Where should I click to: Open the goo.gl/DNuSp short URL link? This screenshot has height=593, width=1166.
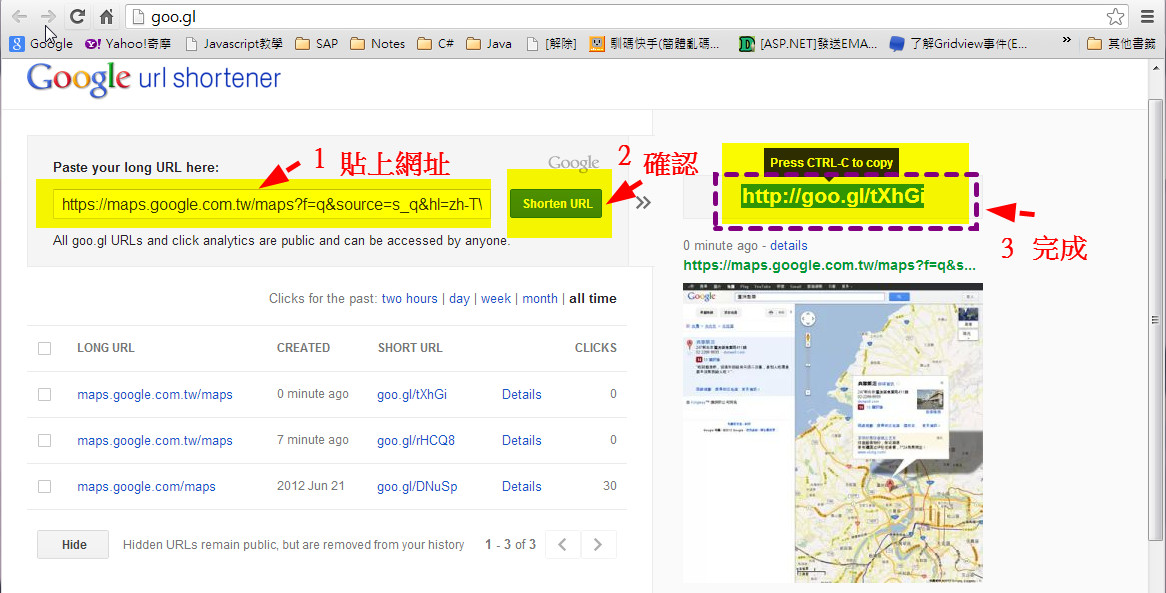click(417, 487)
